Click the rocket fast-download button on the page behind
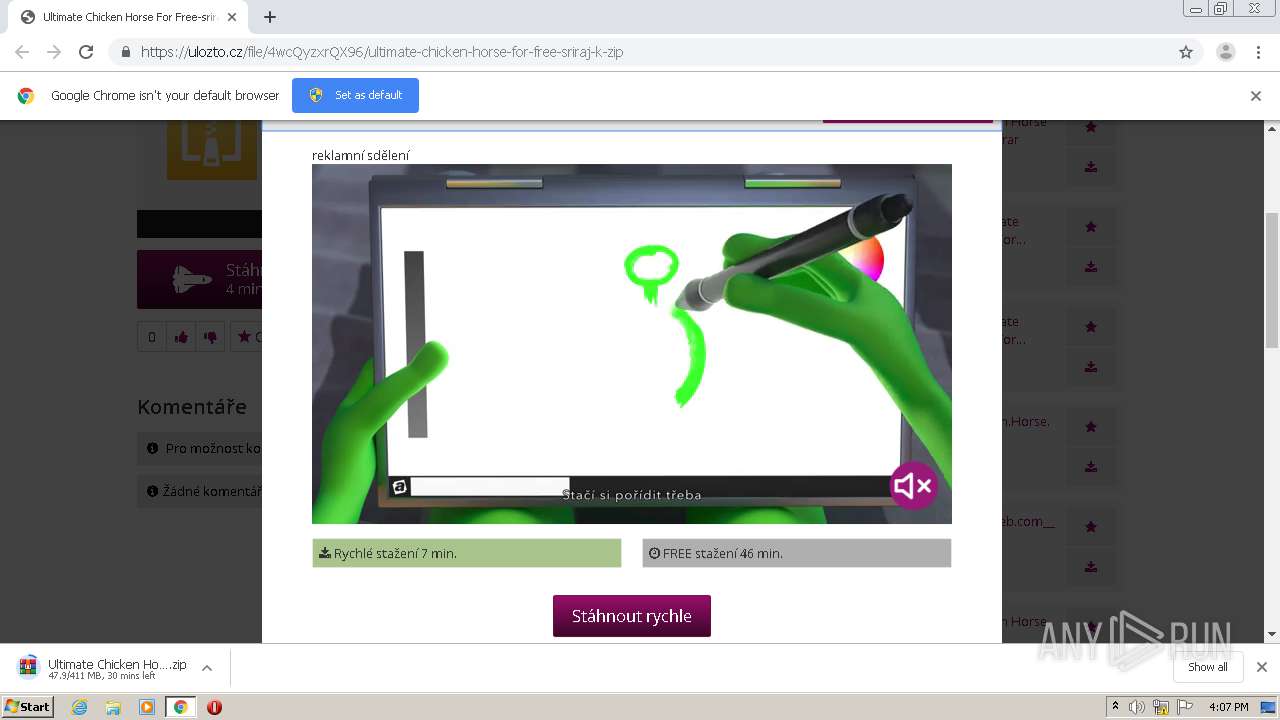The image size is (1280, 720). (x=199, y=279)
